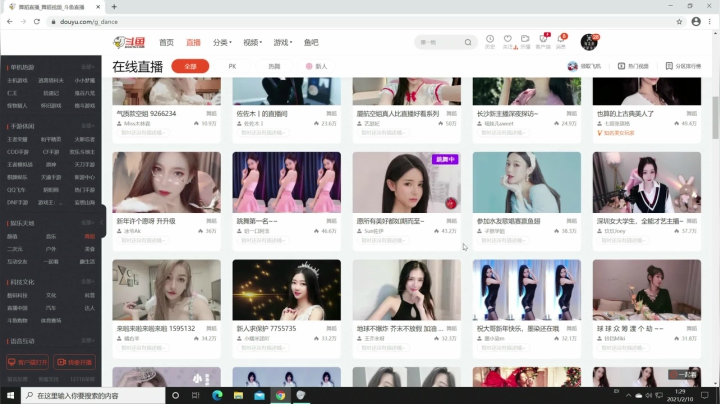Click stream title 气质款空姐 9266234
The image size is (720, 404).
click(146, 113)
